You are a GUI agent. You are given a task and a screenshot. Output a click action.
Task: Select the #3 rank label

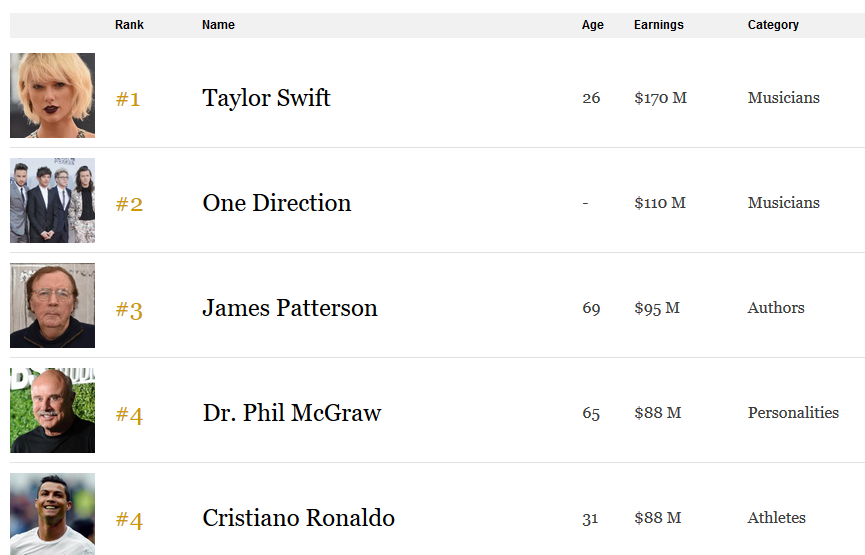(x=129, y=309)
